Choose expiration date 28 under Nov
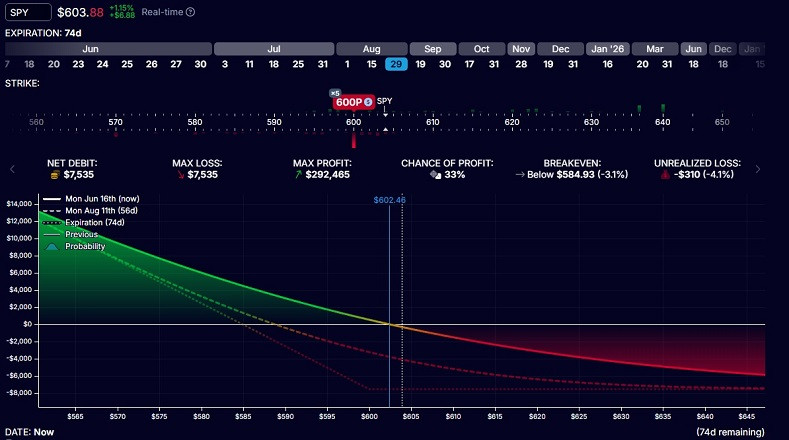The width and height of the screenshot is (789, 440). (x=521, y=64)
